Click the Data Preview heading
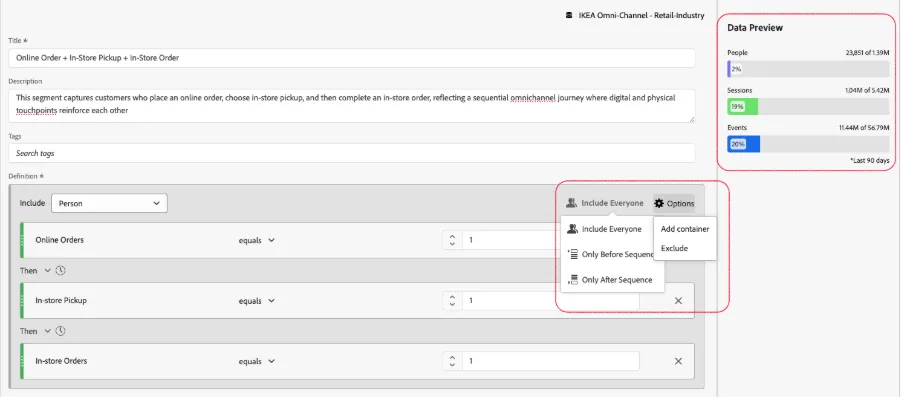The image size is (901, 397). 755,28
